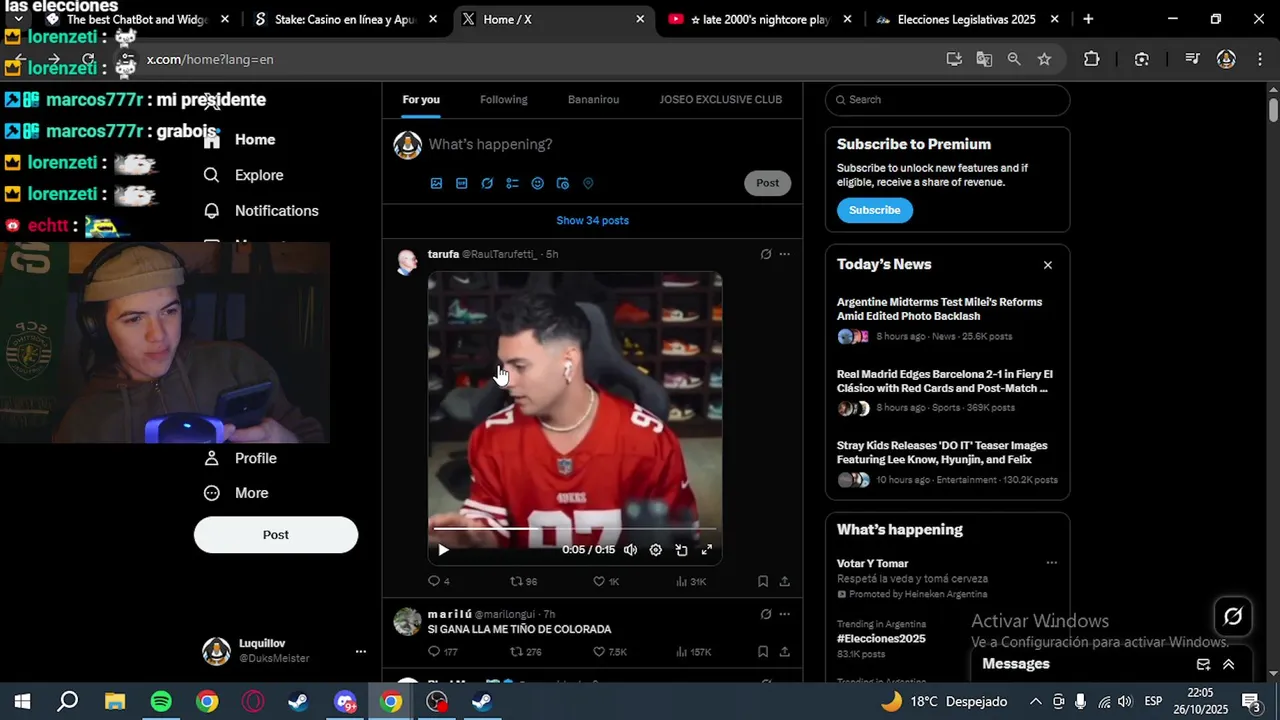
Task: Close the Today's News panel
Action: tap(1048, 265)
